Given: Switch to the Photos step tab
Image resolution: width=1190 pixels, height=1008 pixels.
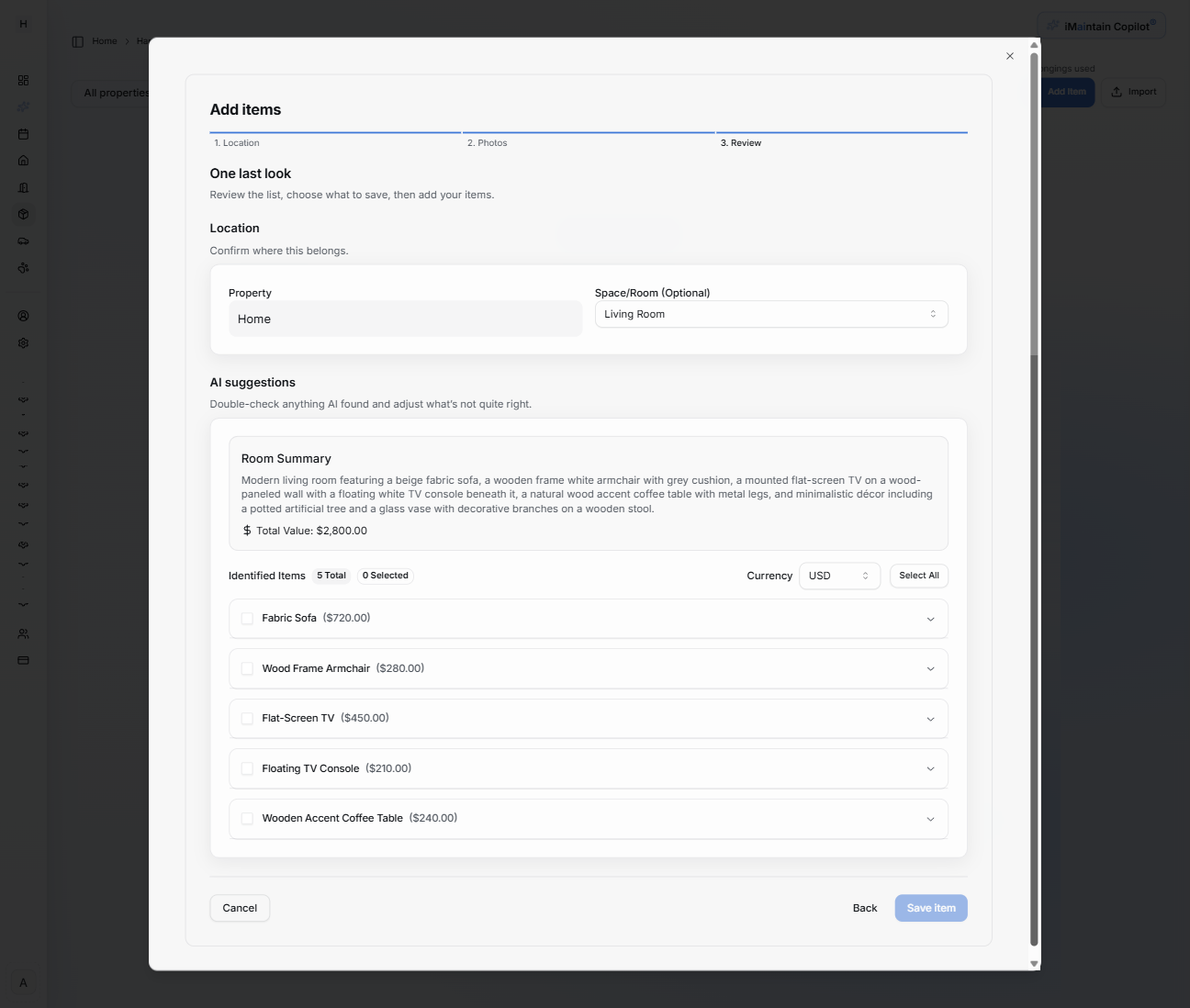Looking at the screenshot, I should point(488,142).
